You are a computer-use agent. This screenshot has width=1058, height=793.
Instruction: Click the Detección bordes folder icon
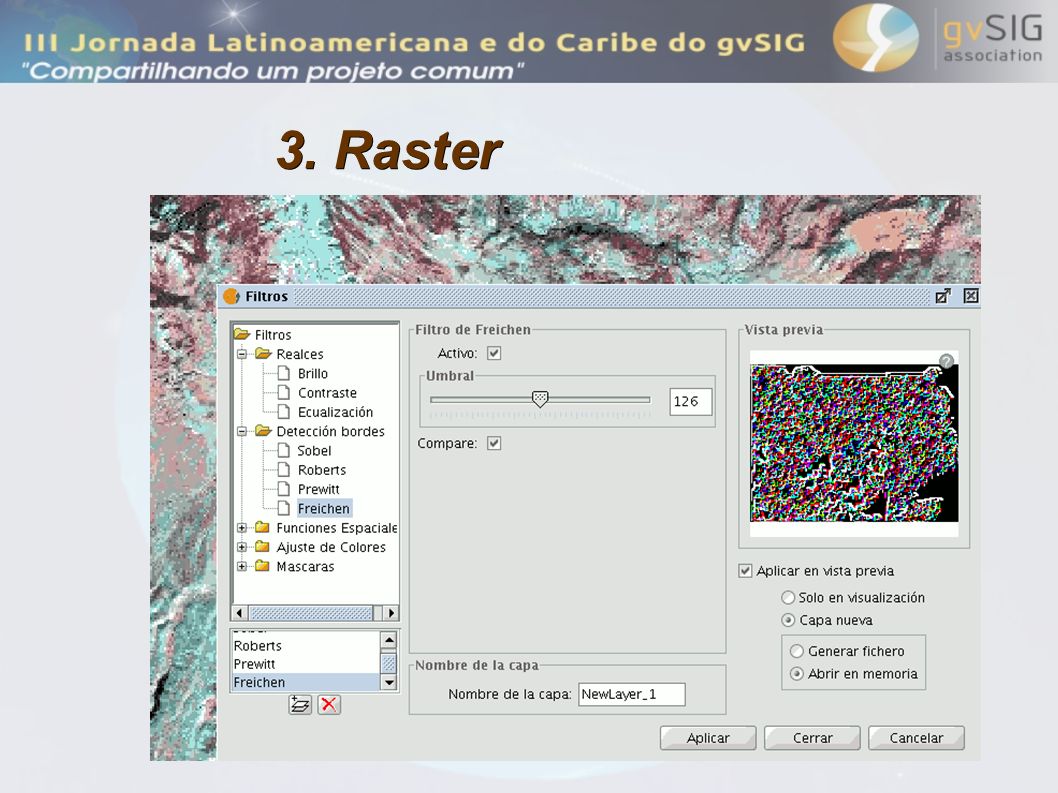point(263,431)
